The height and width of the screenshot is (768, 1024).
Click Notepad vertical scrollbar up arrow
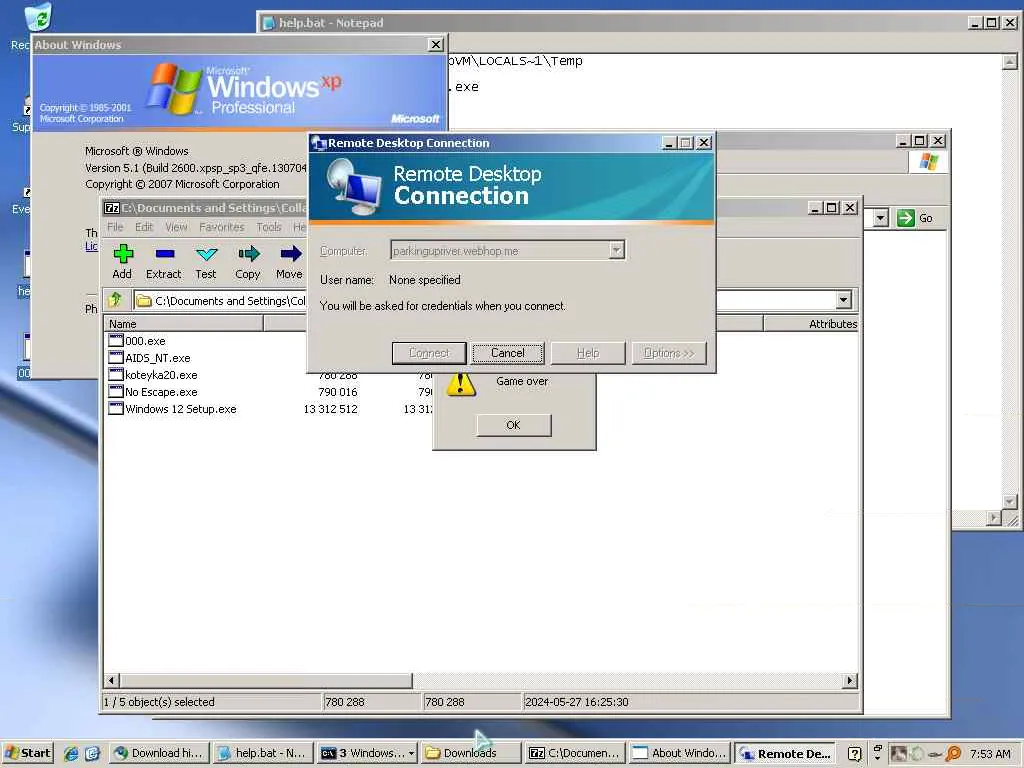[1010, 62]
